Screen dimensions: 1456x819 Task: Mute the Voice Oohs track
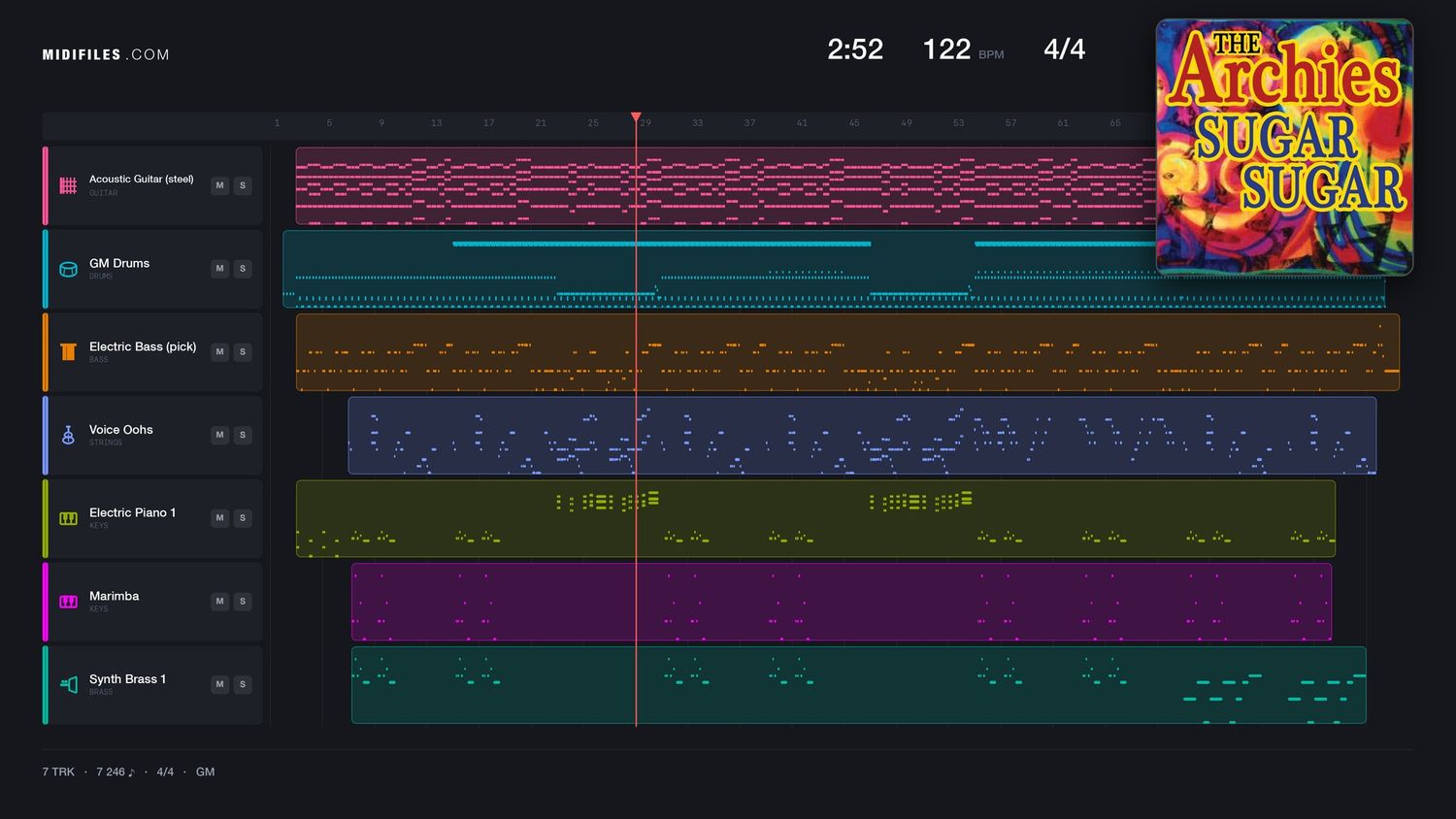click(x=220, y=435)
